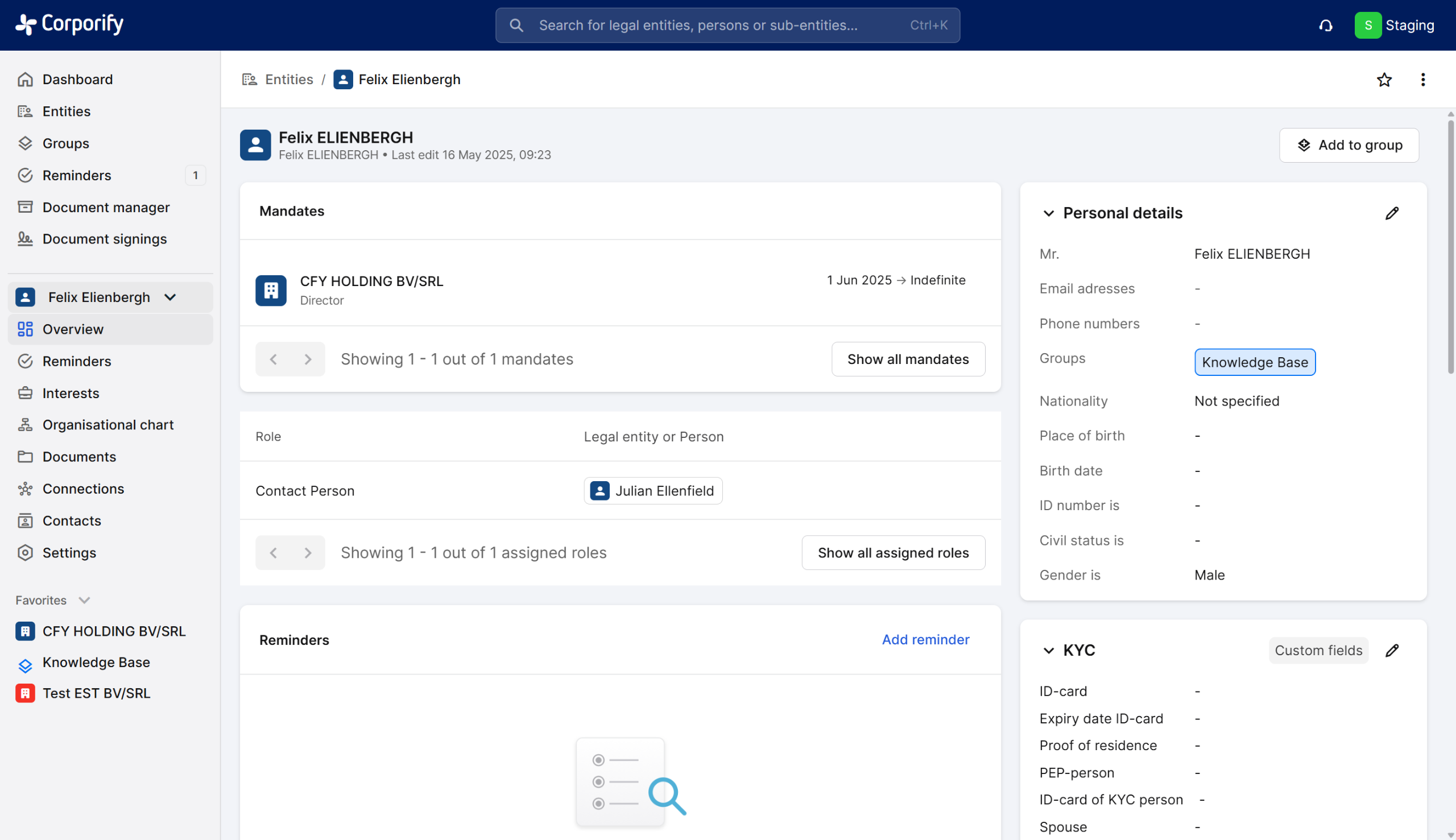The height and width of the screenshot is (840, 1456).
Task: Click the headset support icon
Action: 1326,26
